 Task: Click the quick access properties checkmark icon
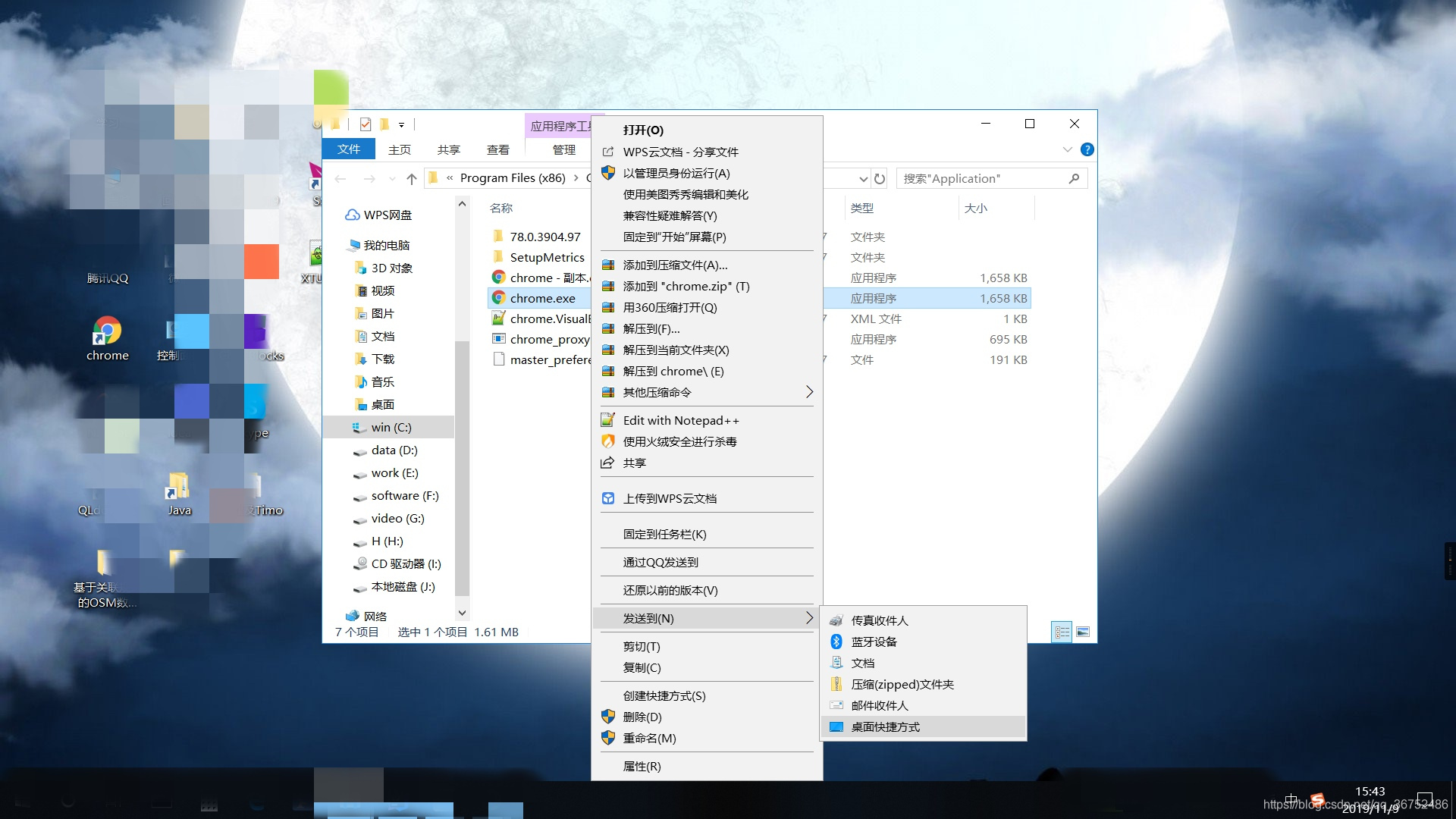click(x=366, y=124)
